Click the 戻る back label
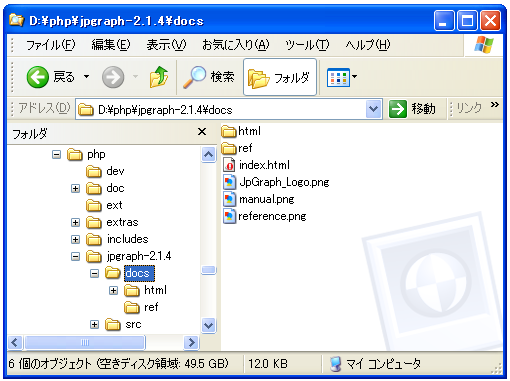This screenshot has width=510, height=381. pyautogui.click(x=64, y=77)
